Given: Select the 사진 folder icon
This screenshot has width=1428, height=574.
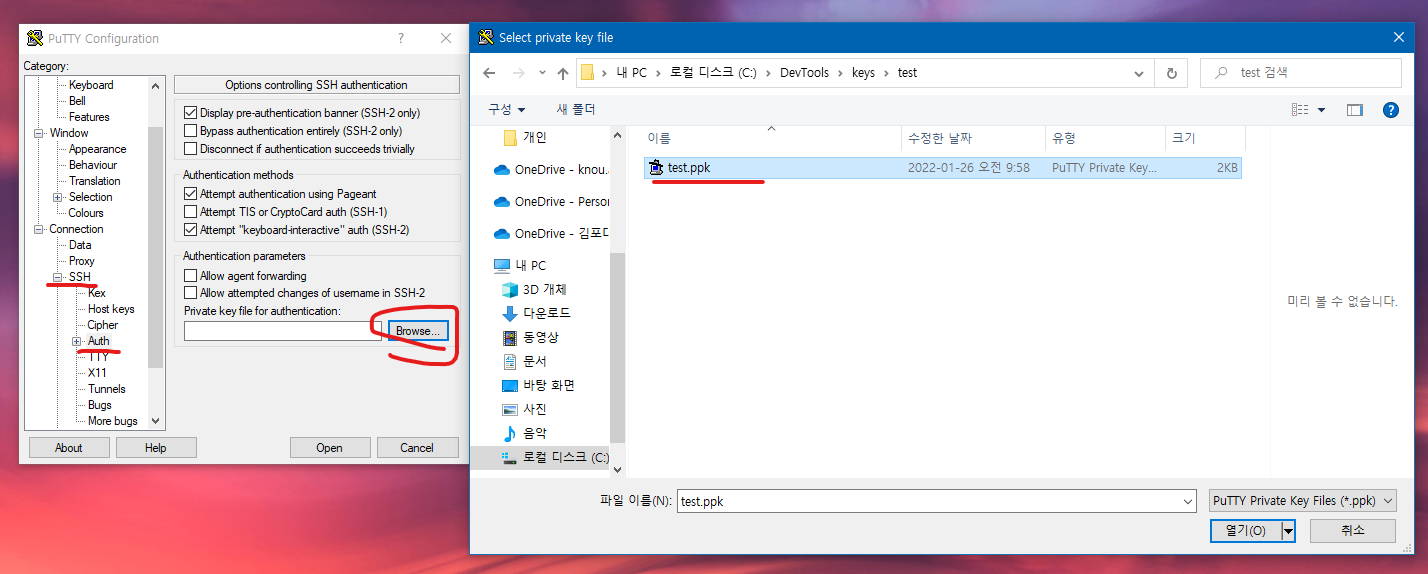Looking at the screenshot, I should click(509, 410).
